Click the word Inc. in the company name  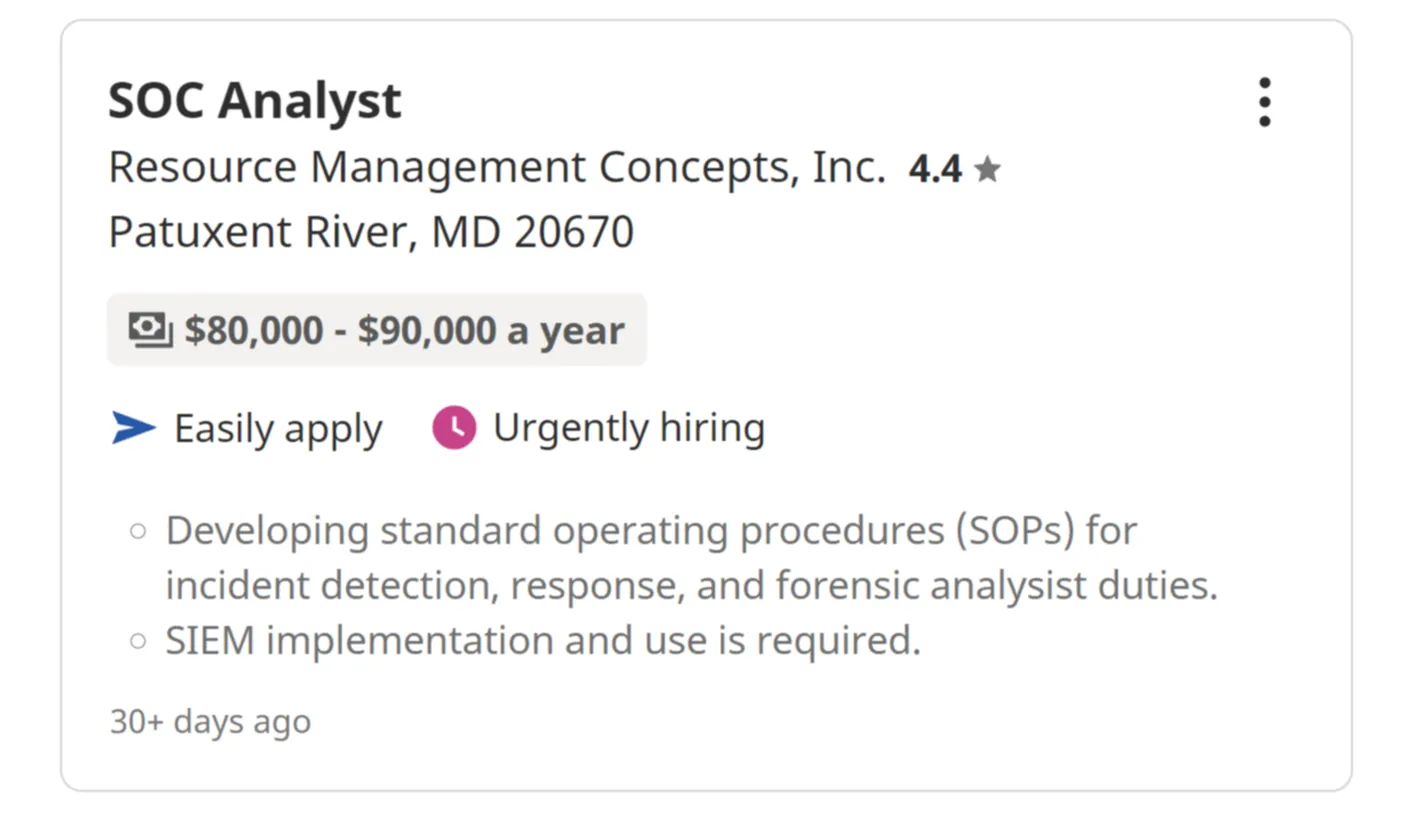pyautogui.click(x=849, y=168)
